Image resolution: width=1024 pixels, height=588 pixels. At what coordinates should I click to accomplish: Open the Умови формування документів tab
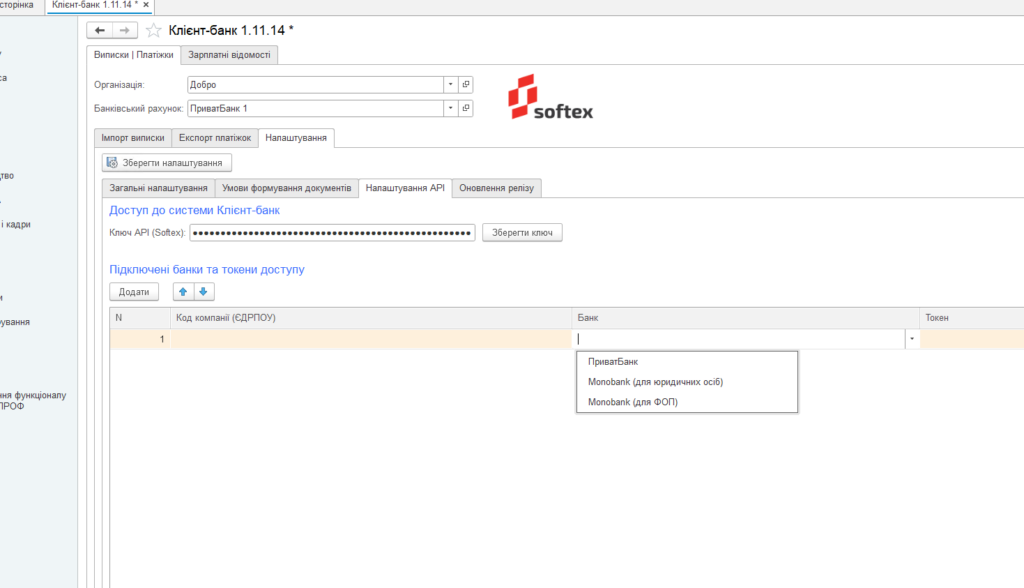(287, 188)
